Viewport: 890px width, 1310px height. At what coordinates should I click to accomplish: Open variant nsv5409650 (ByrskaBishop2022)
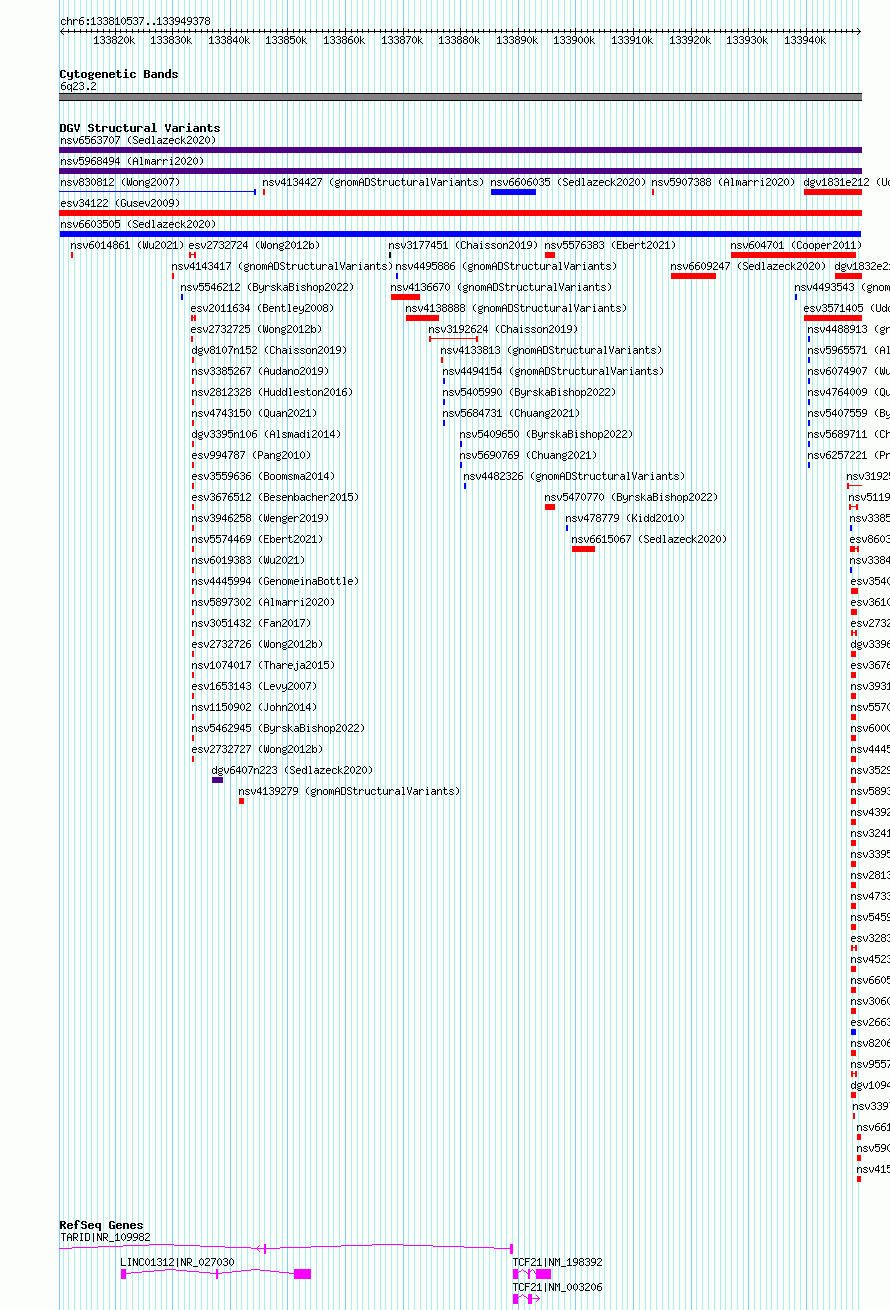546,434
